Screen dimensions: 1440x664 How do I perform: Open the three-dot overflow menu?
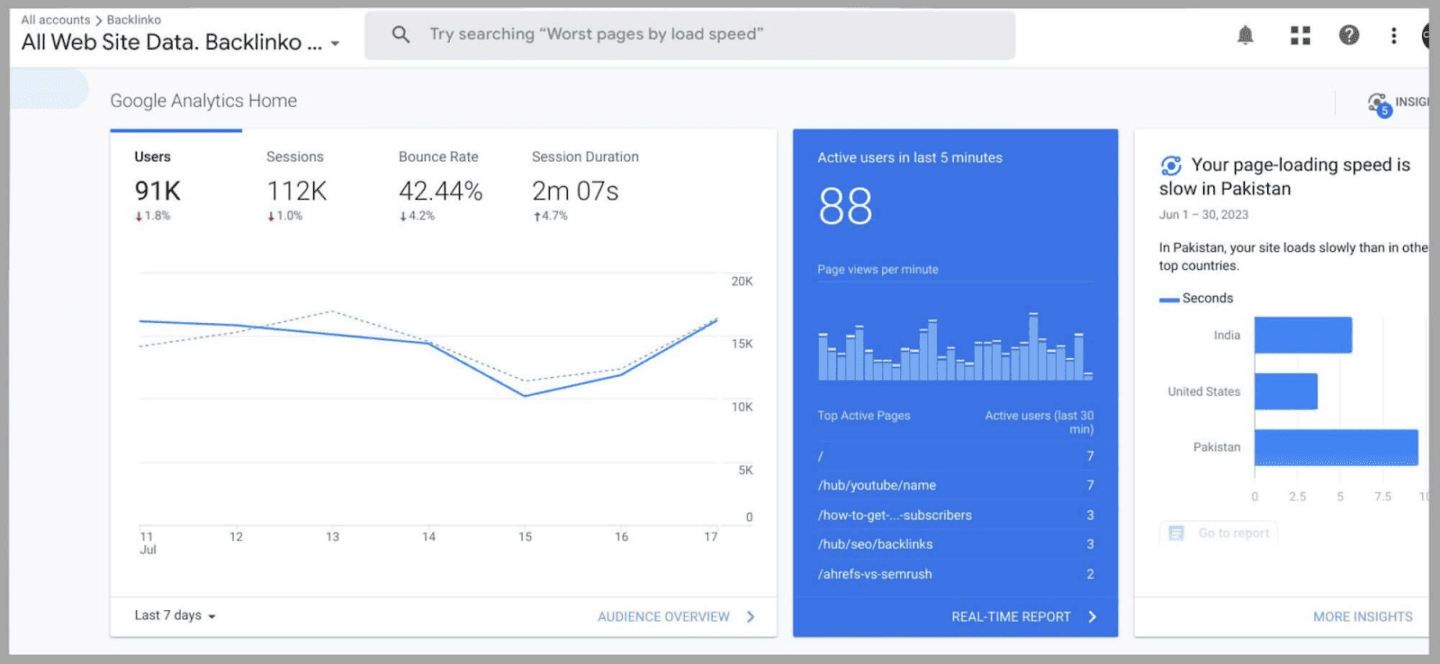pos(1393,35)
